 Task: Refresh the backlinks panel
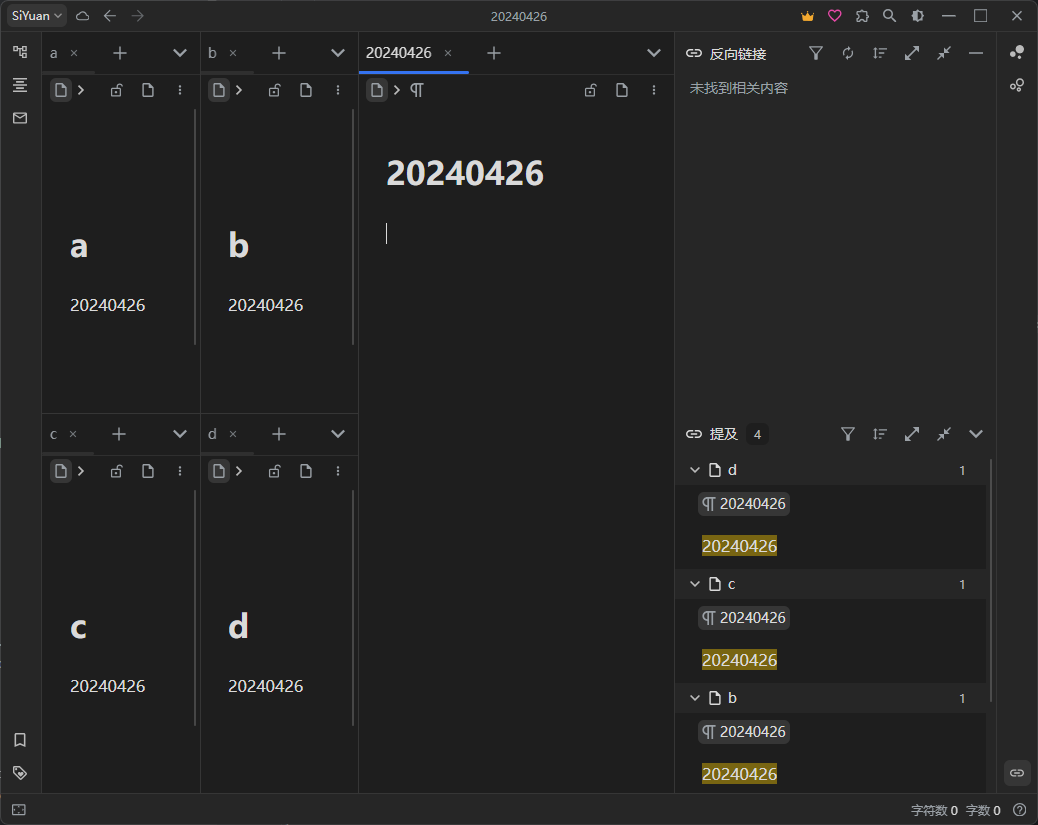848,53
